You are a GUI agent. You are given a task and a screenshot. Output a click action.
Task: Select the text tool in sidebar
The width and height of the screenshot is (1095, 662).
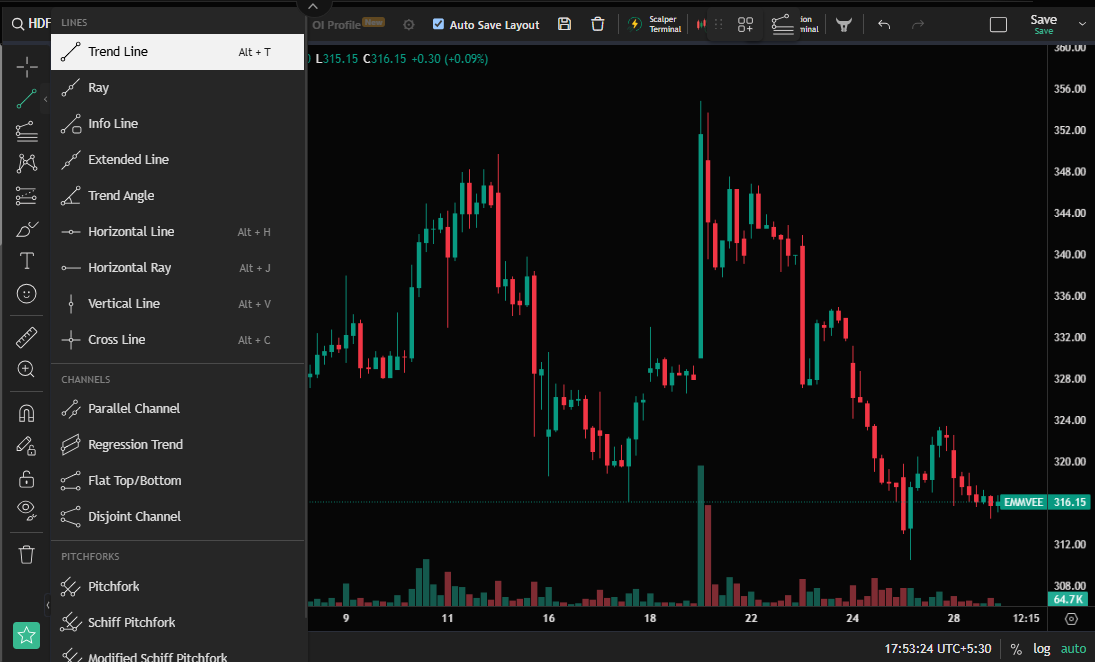27,261
